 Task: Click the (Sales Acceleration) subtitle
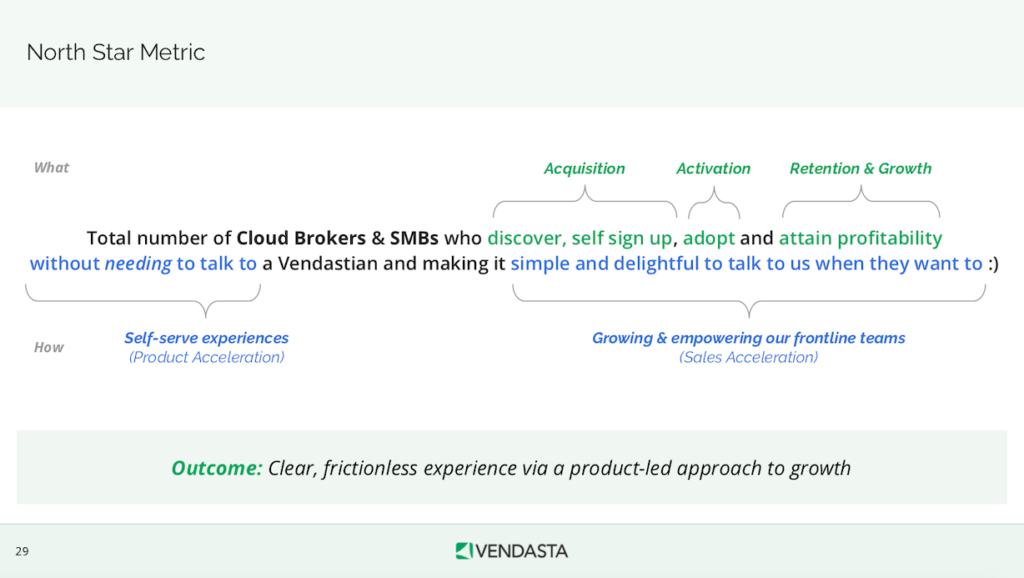click(748, 357)
